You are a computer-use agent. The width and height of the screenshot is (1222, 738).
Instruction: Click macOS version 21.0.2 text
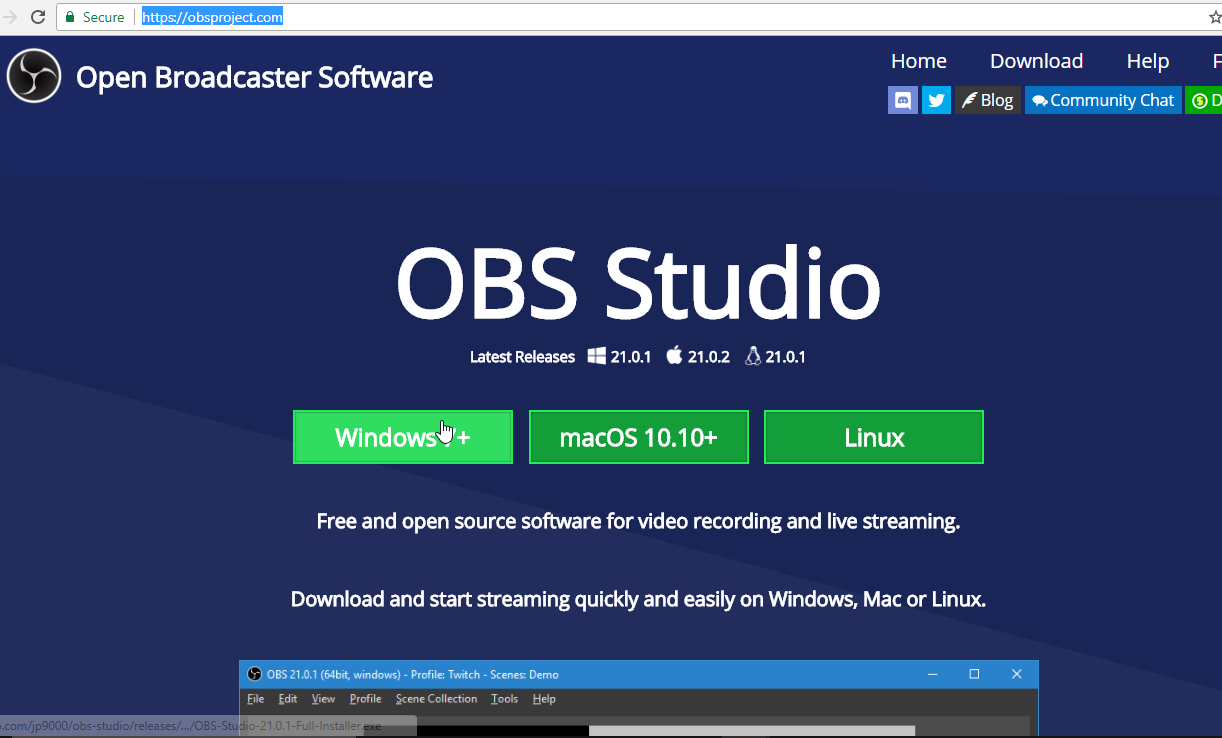click(x=709, y=357)
